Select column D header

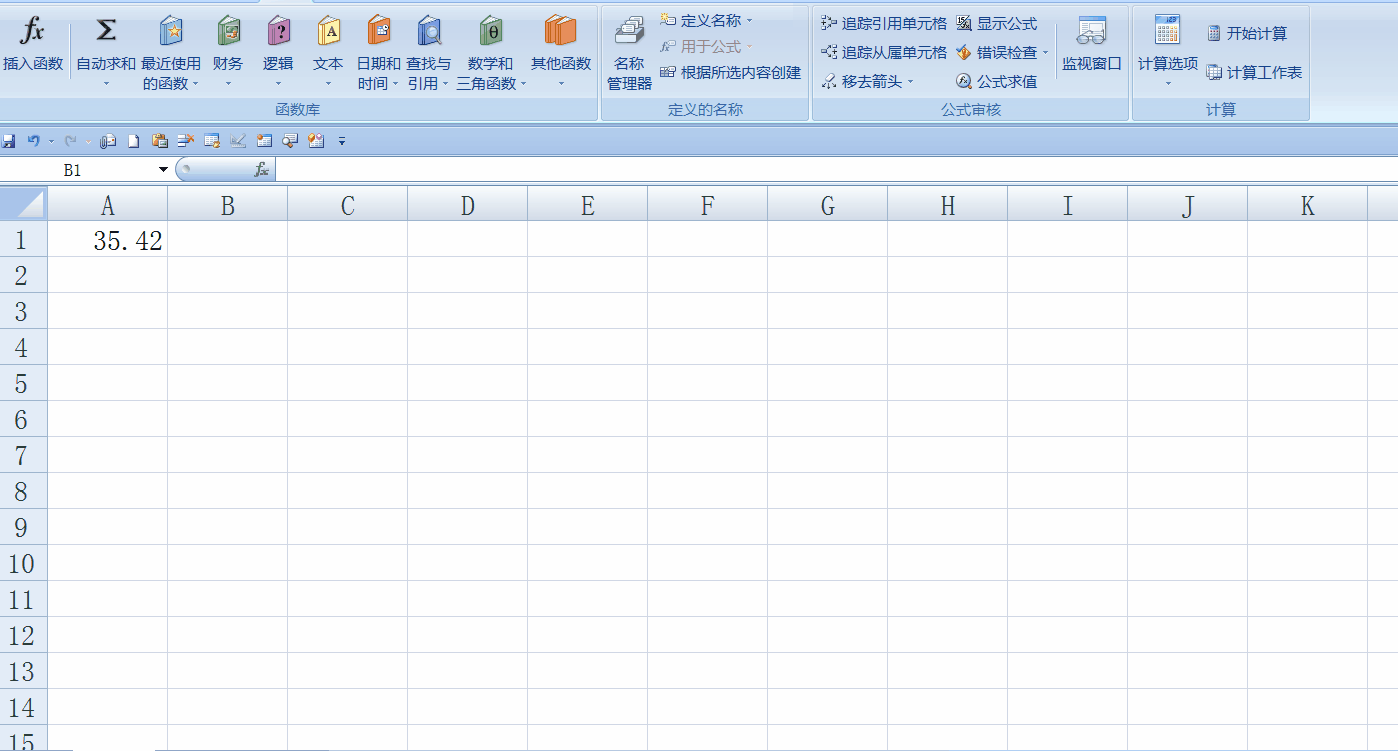467,206
